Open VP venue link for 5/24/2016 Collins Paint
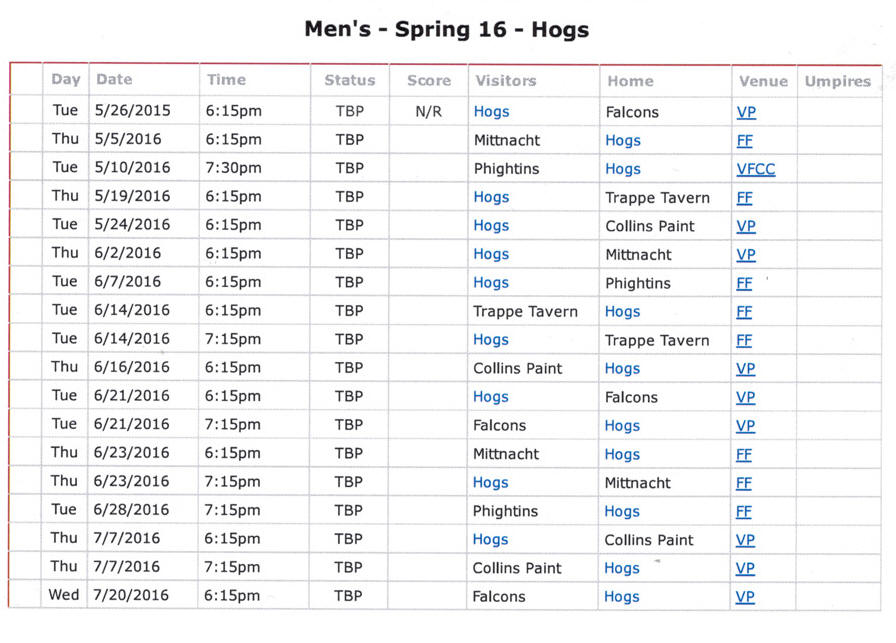 [746, 226]
